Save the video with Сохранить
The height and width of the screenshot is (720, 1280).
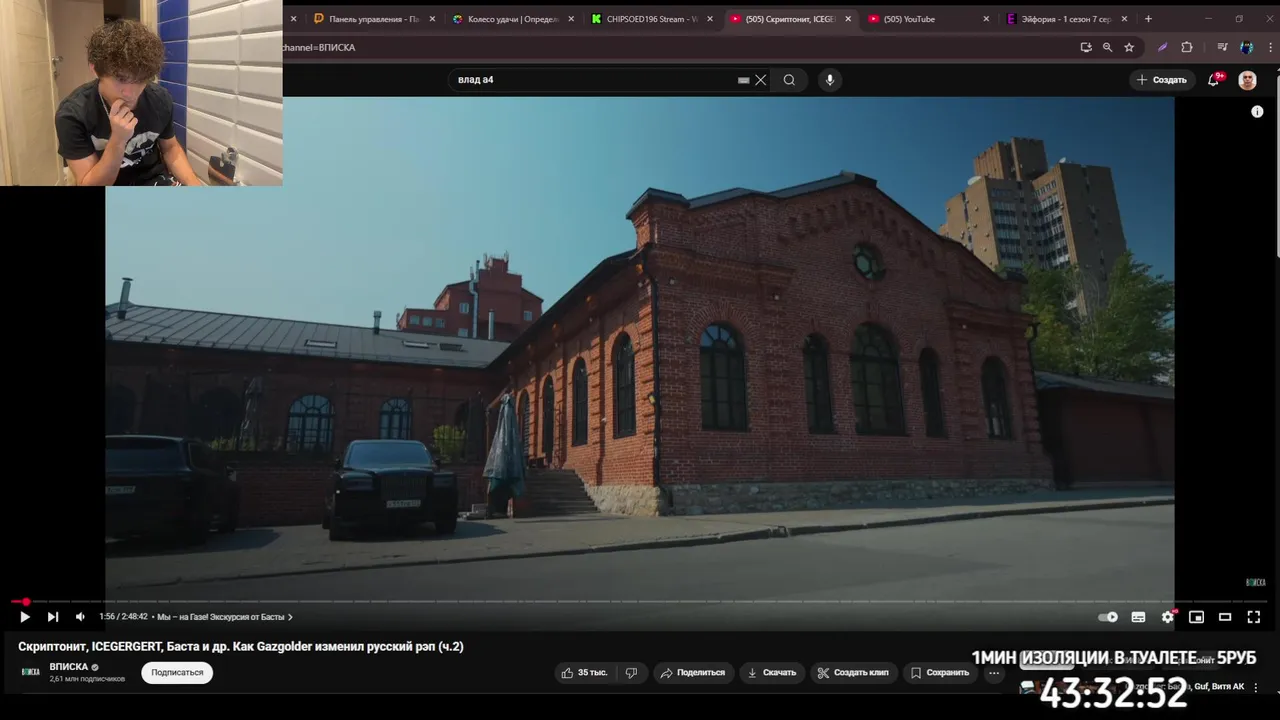click(x=939, y=673)
